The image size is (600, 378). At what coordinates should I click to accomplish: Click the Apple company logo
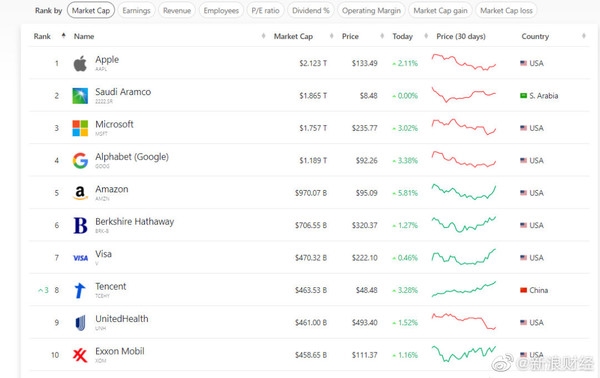(x=80, y=64)
